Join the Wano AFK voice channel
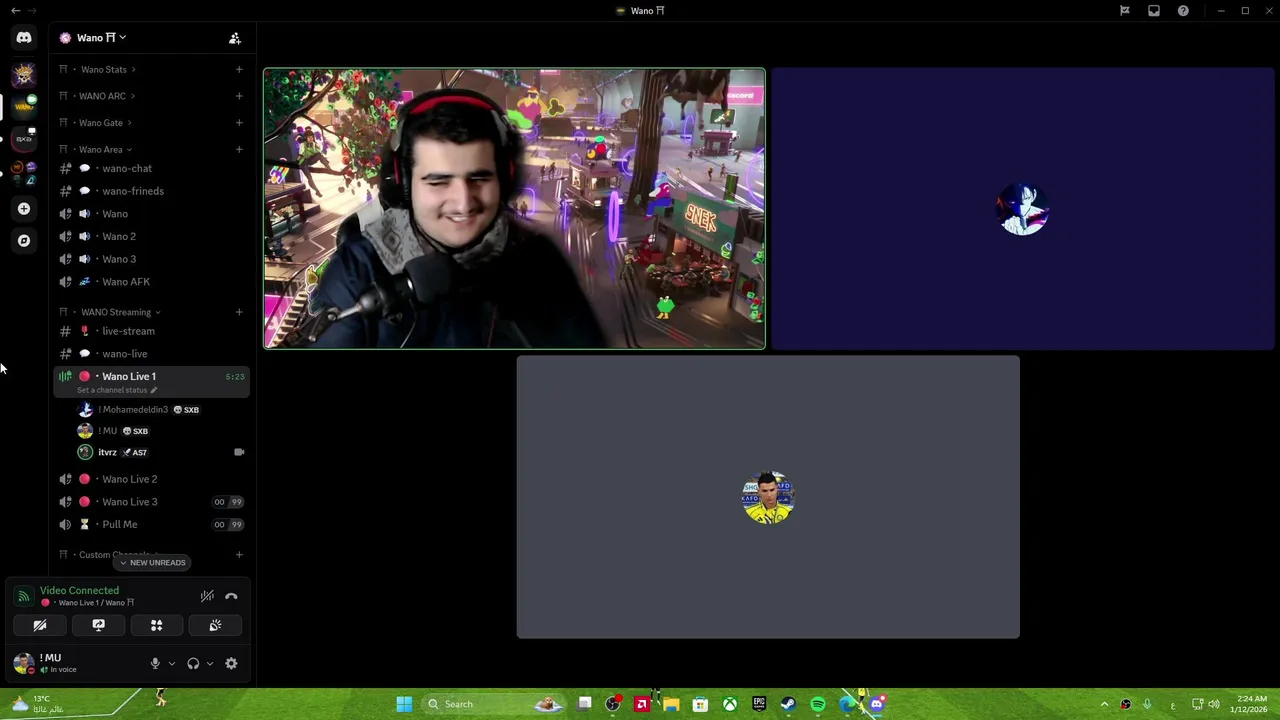This screenshot has height=720, width=1280. 150,282
